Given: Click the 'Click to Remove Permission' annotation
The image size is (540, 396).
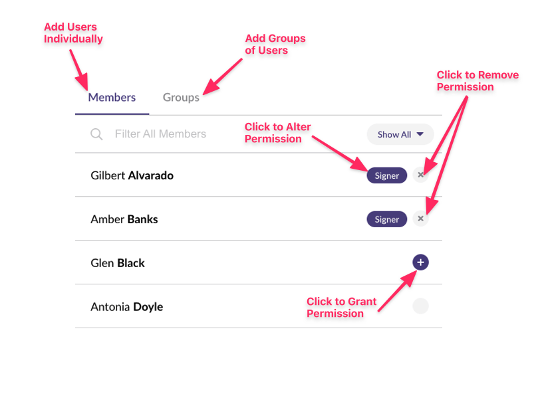Looking at the screenshot, I should 478,81.
